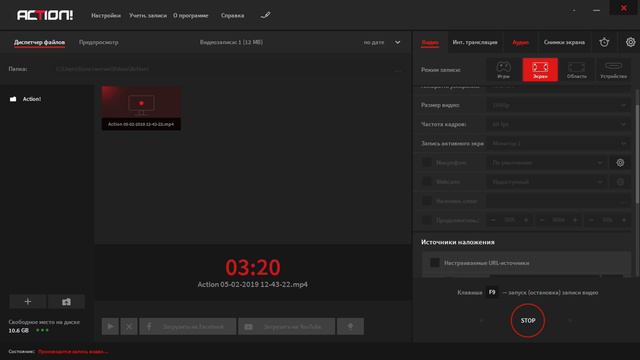Click the ellipsis browse button for folder path
640x360 pixels.
(398, 69)
